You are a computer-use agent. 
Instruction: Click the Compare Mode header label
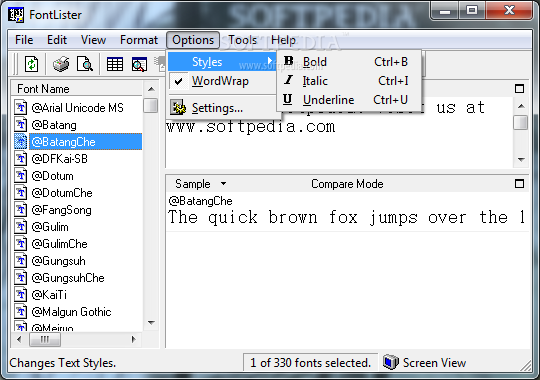(347, 184)
